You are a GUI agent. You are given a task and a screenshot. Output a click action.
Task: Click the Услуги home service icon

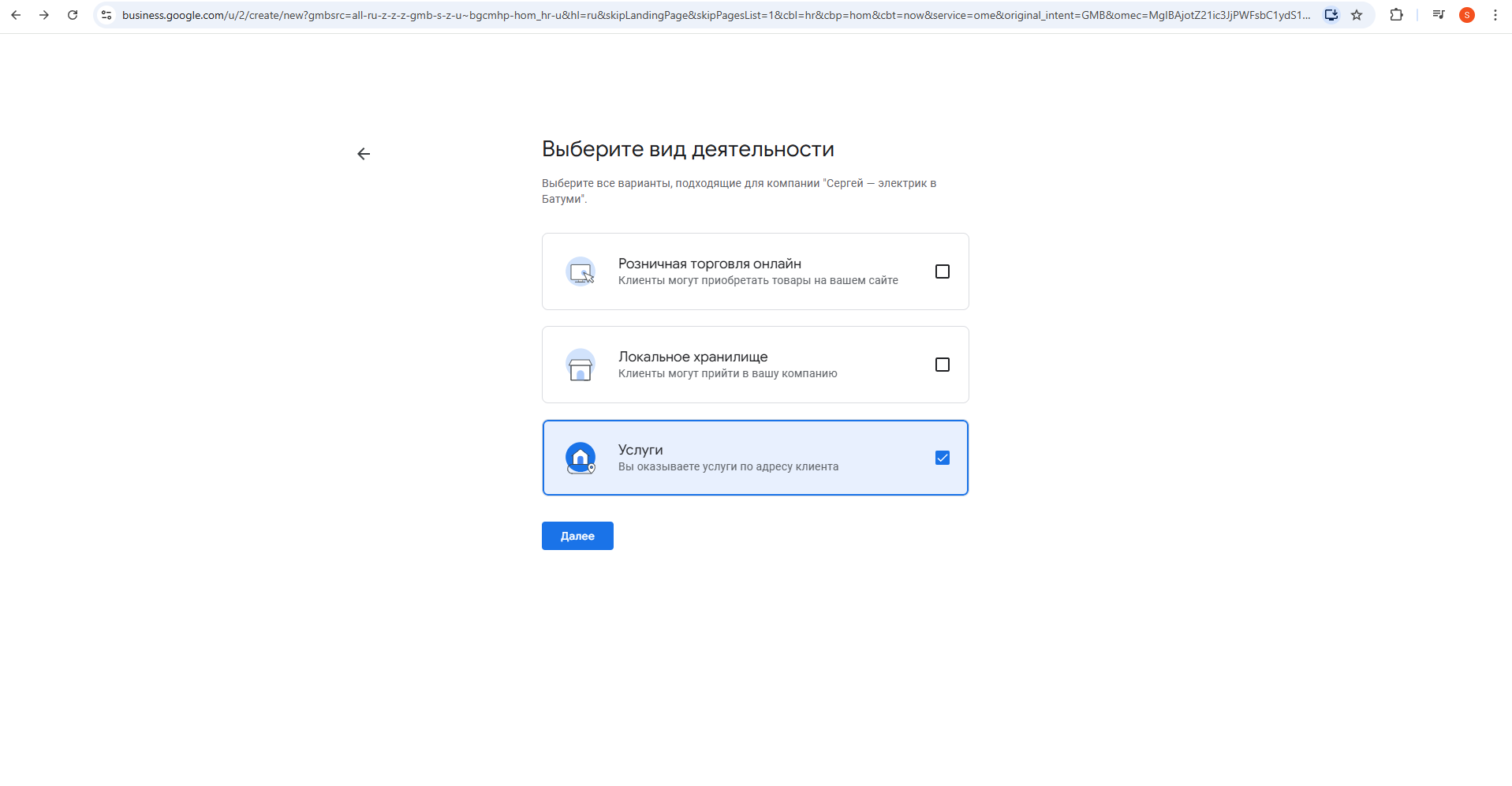point(581,458)
